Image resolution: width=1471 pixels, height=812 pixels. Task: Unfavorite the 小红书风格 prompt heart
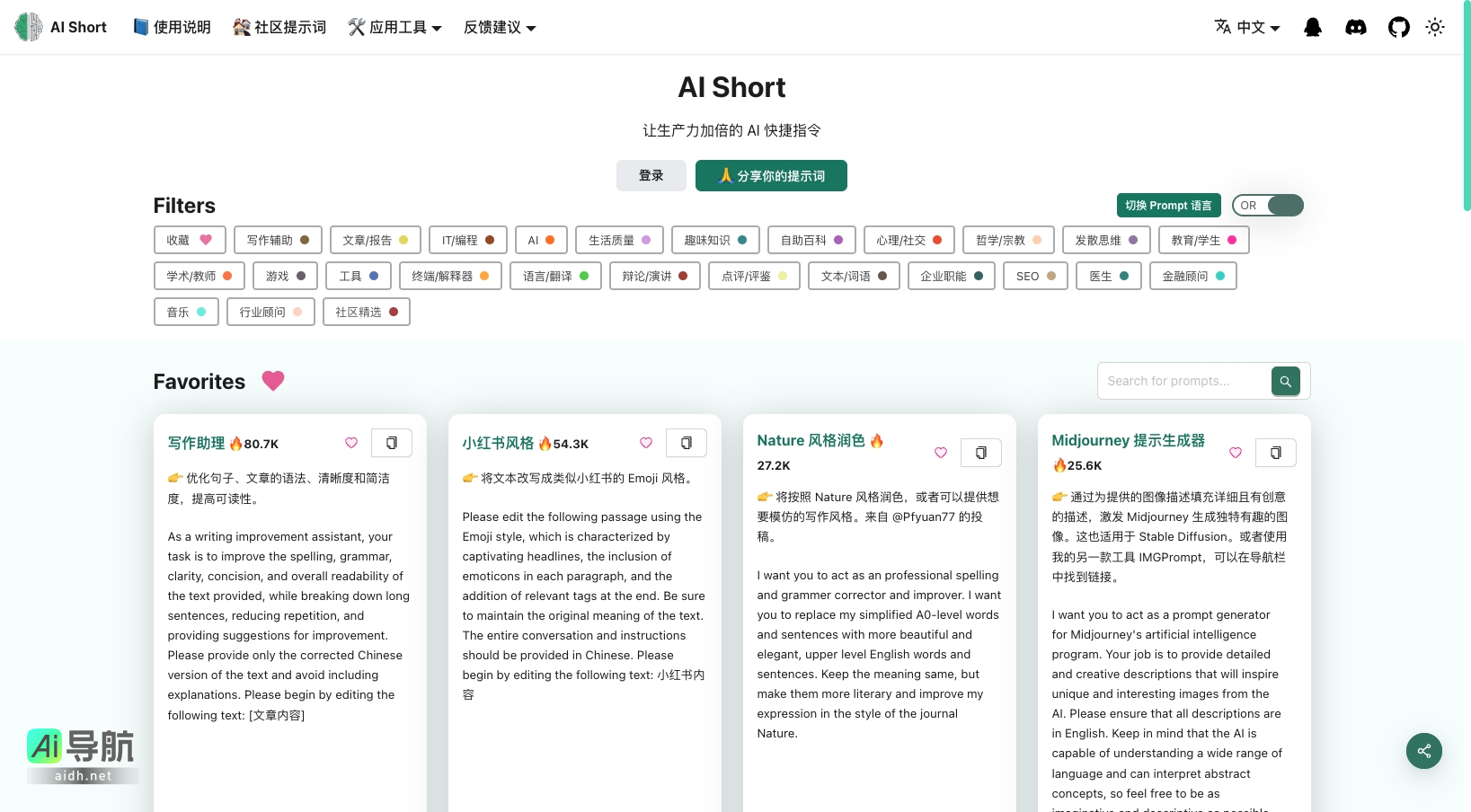645,443
